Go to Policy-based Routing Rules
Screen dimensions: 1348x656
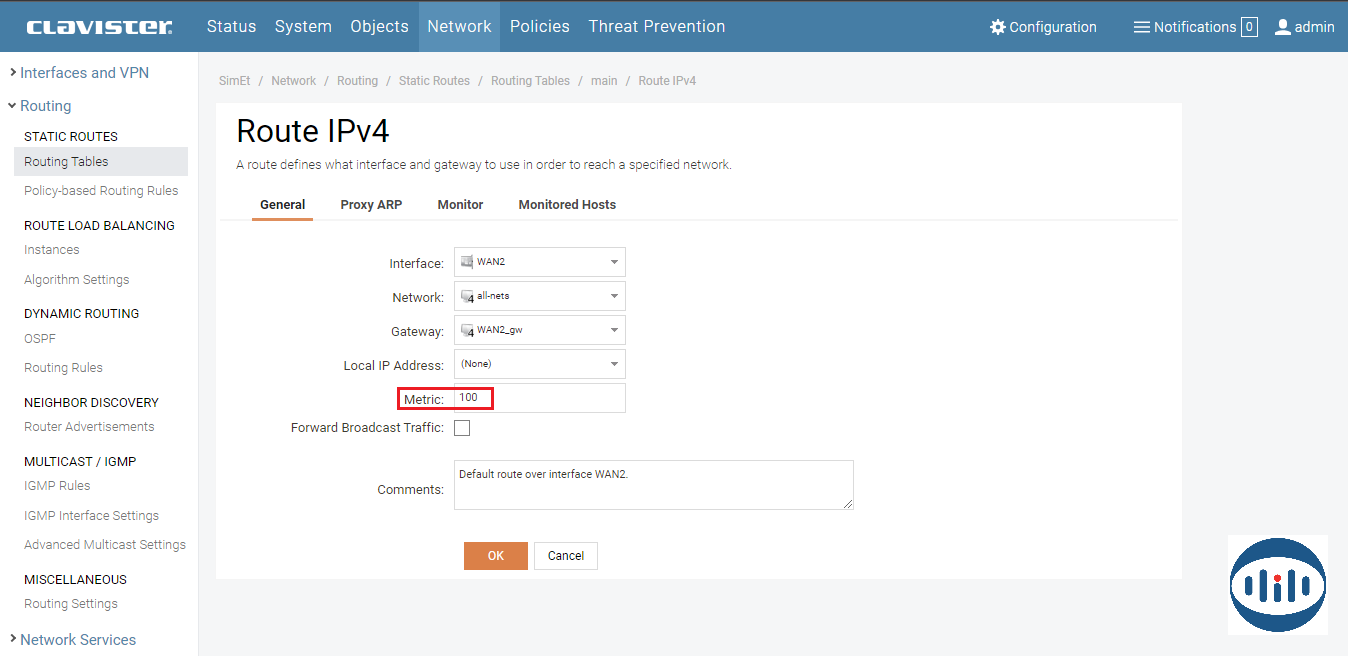(x=101, y=190)
